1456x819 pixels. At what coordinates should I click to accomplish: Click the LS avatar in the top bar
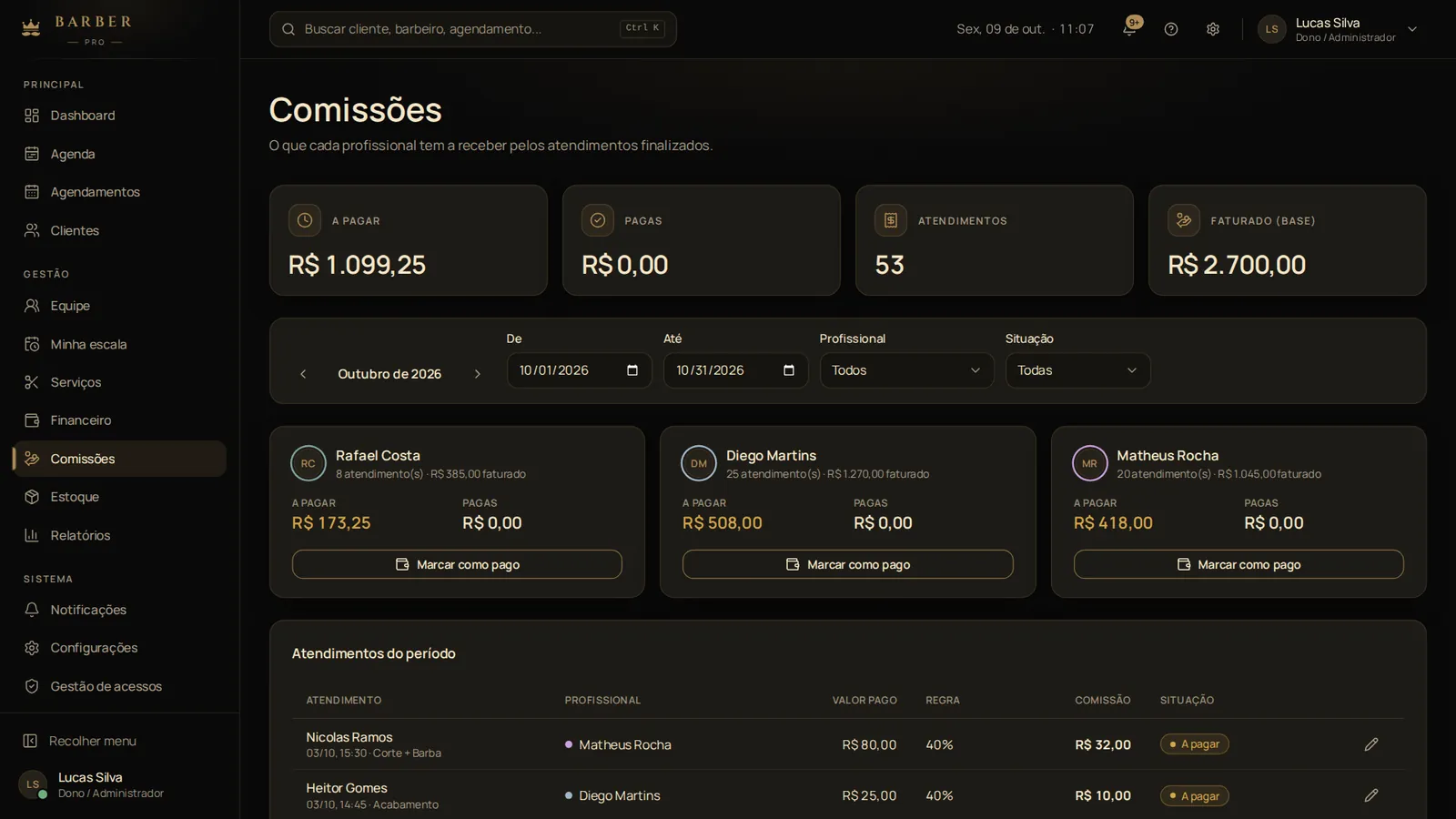1272,29
